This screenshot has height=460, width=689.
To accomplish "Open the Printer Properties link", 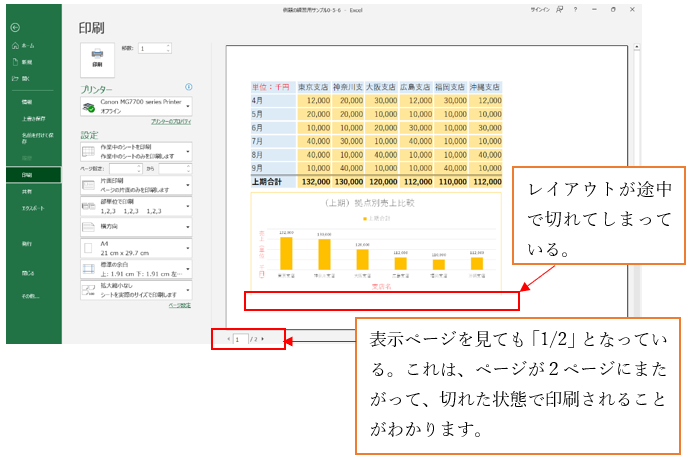I will click(x=171, y=121).
